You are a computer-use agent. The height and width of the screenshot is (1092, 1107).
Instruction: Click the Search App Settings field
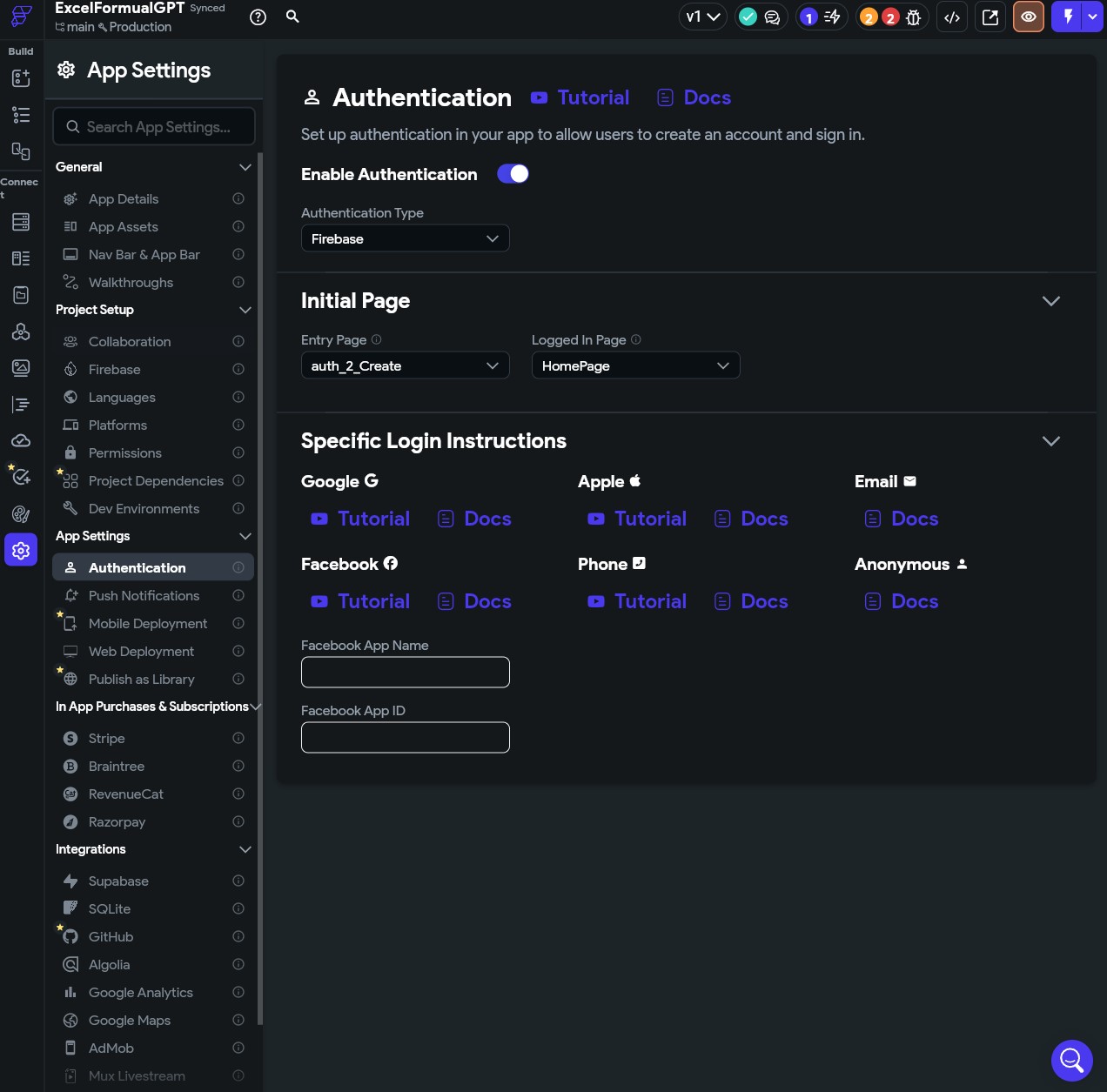point(154,126)
